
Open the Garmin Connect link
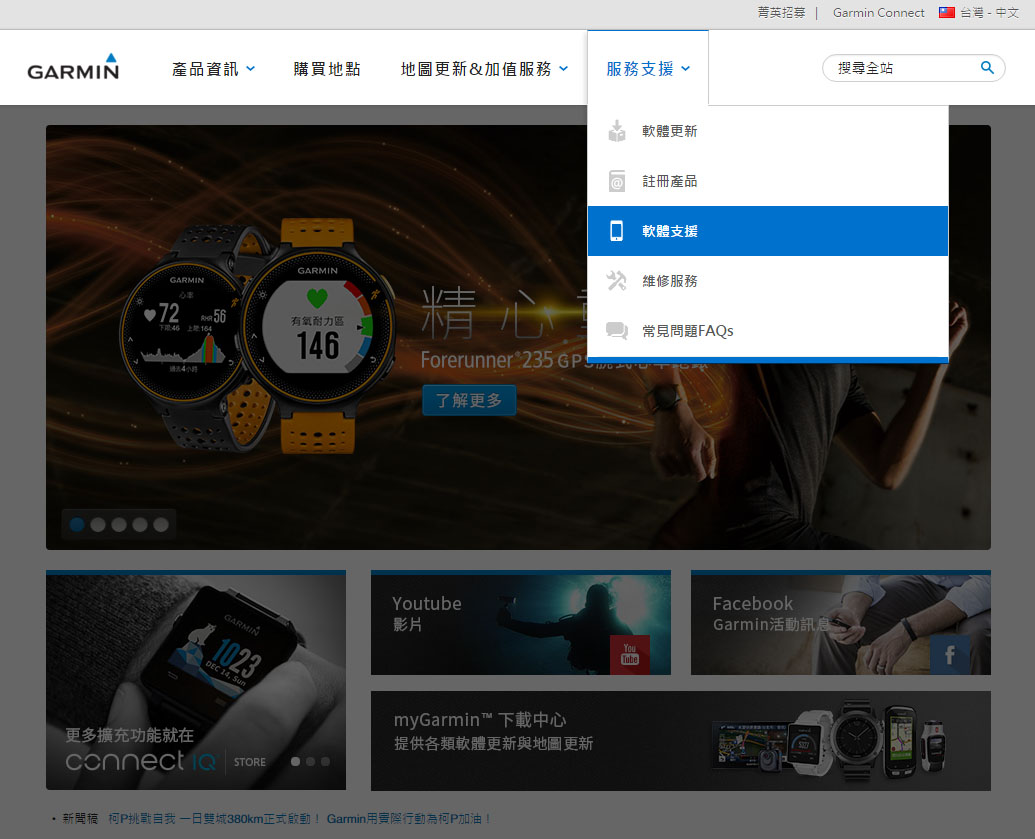[x=878, y=13]
